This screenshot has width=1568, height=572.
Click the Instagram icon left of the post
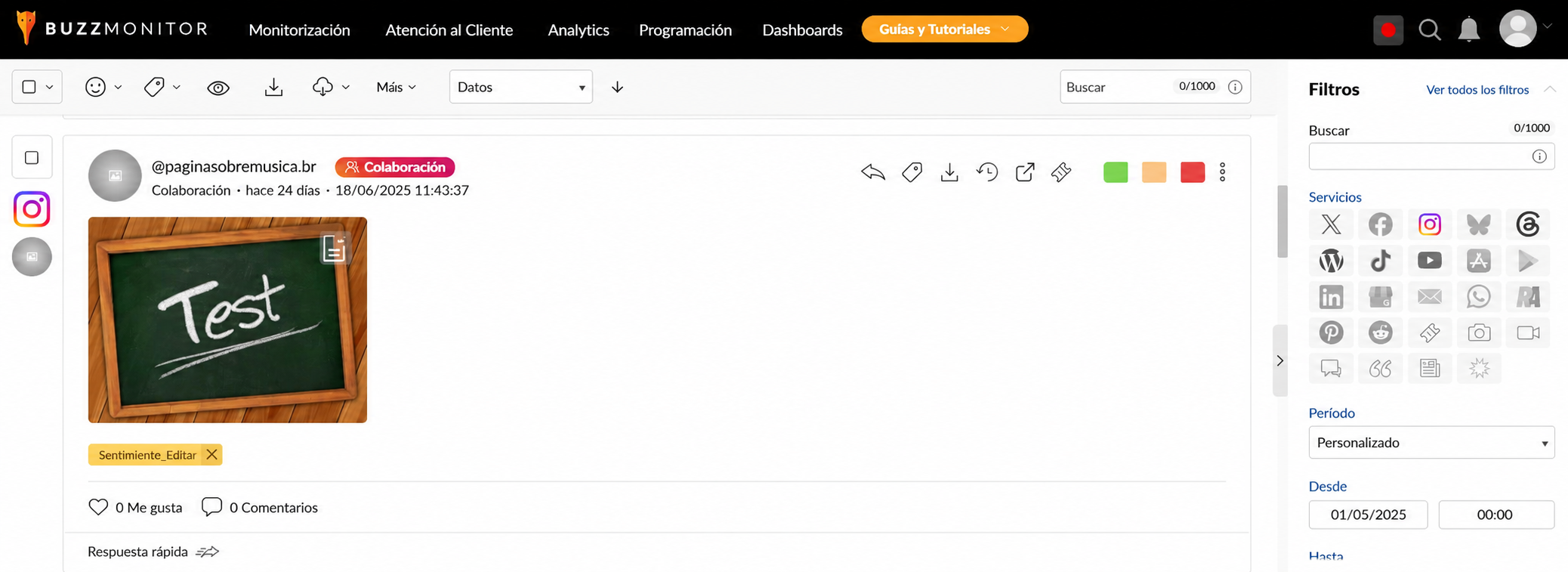click(32, 209)
